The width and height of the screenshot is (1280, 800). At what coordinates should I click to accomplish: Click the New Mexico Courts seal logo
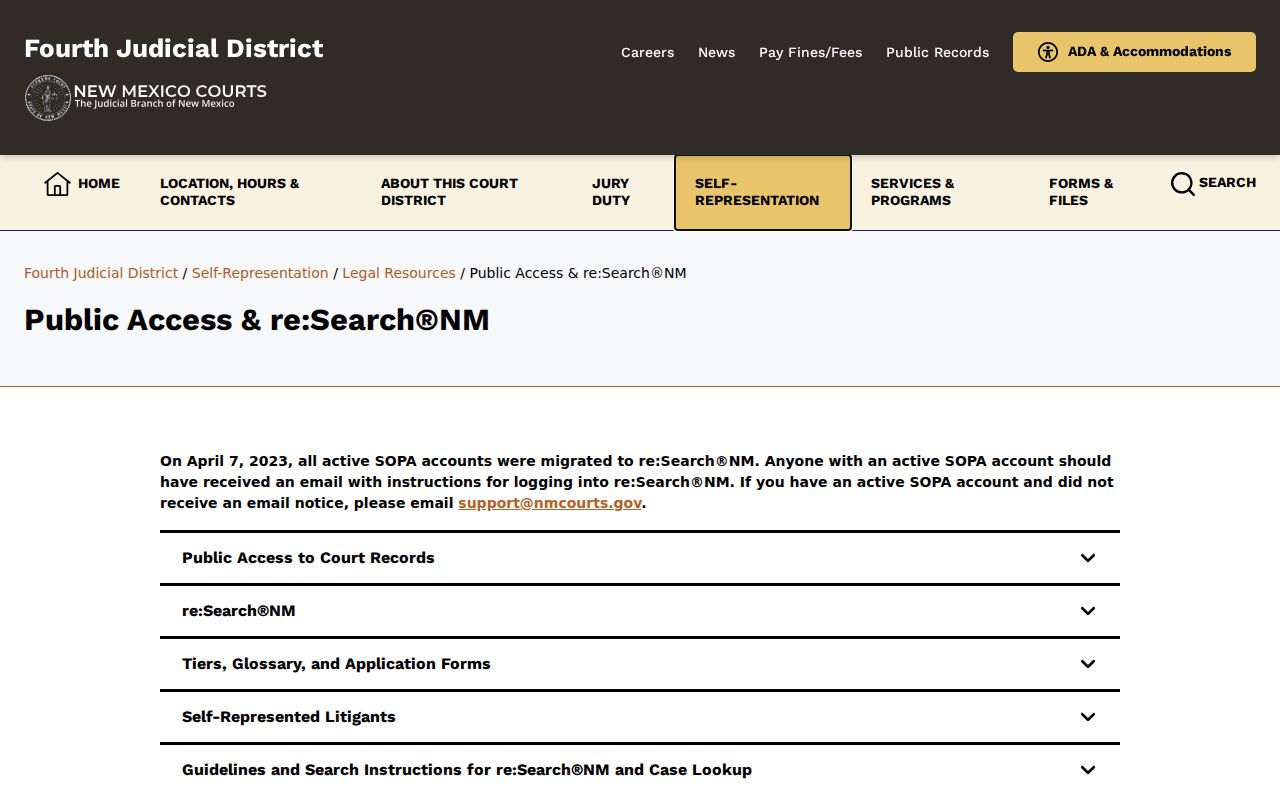[47, 98]
